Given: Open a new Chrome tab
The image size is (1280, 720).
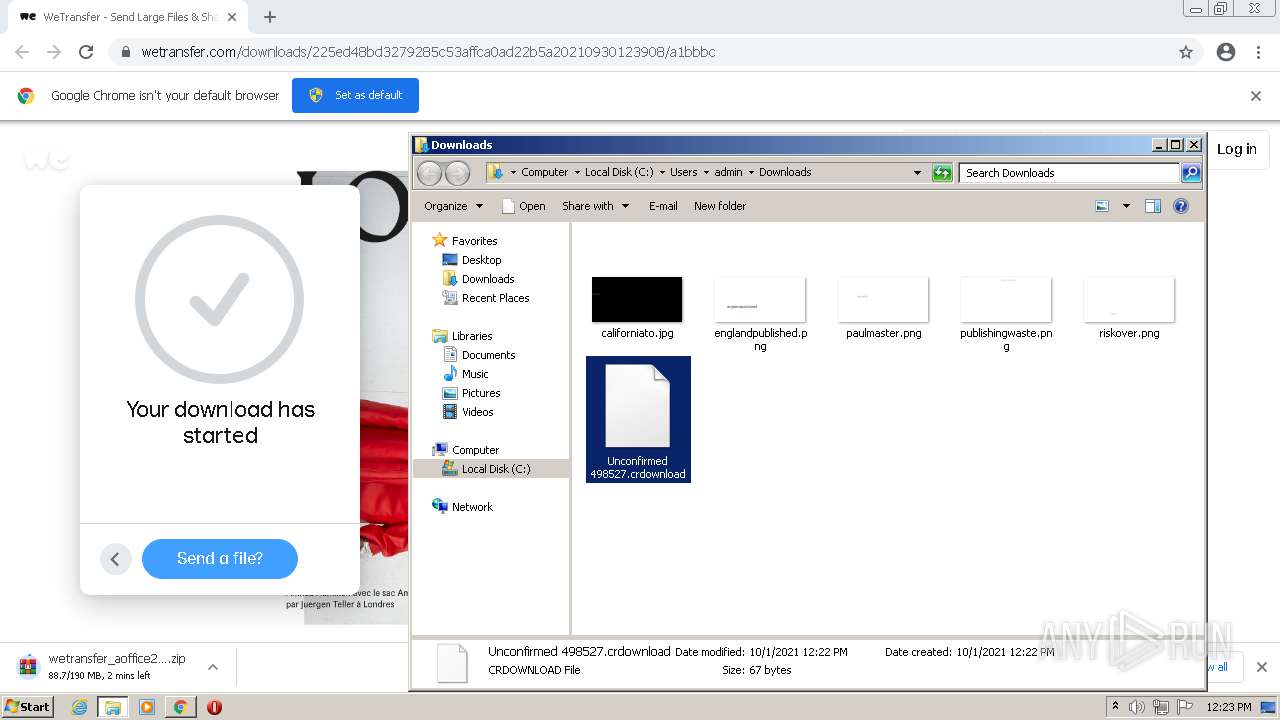Looking at the screenshot, I should tap(270, 17).
